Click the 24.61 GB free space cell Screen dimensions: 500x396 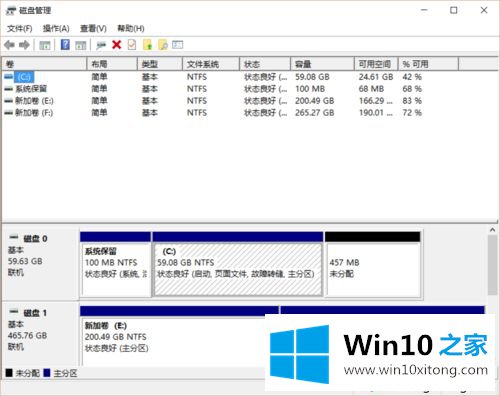(376, 77)
